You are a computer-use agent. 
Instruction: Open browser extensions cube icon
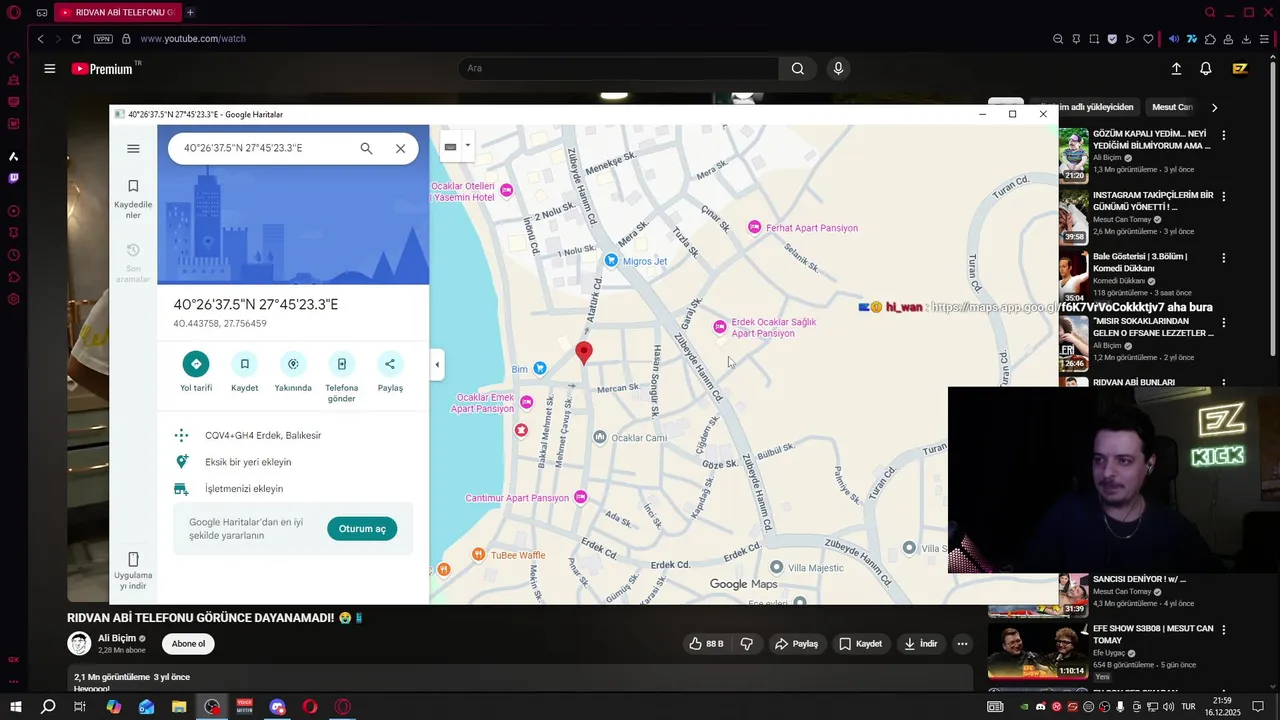1210,39
